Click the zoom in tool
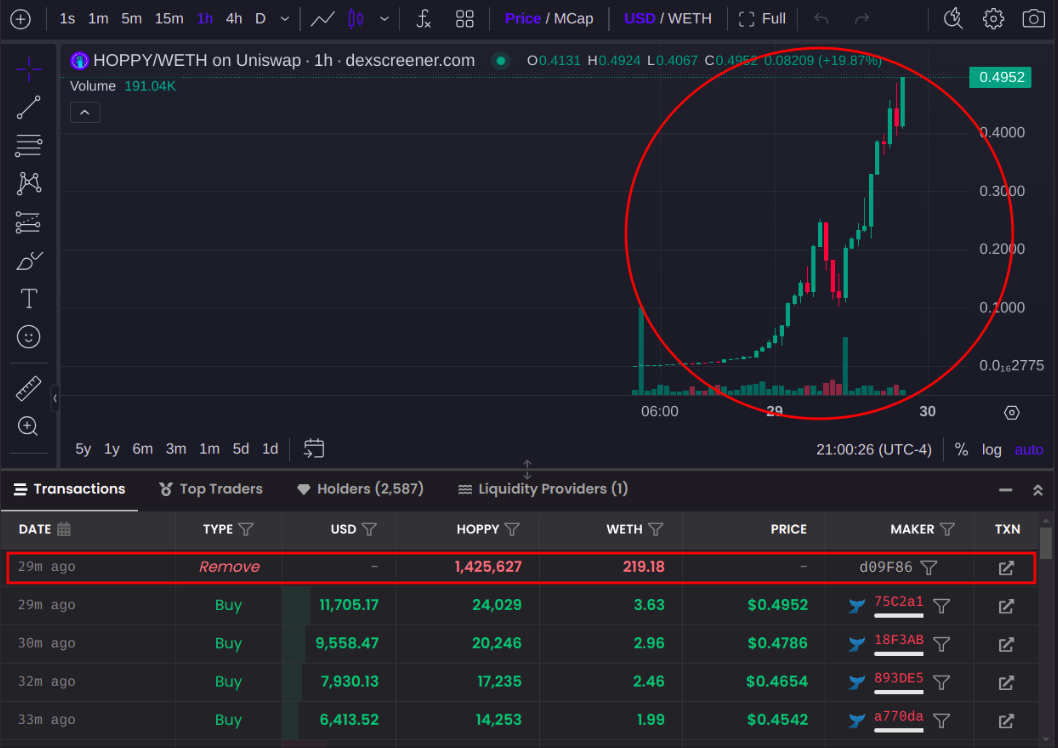The width and height of the screenshot is (1058, 748). click(x=29, y=426)
